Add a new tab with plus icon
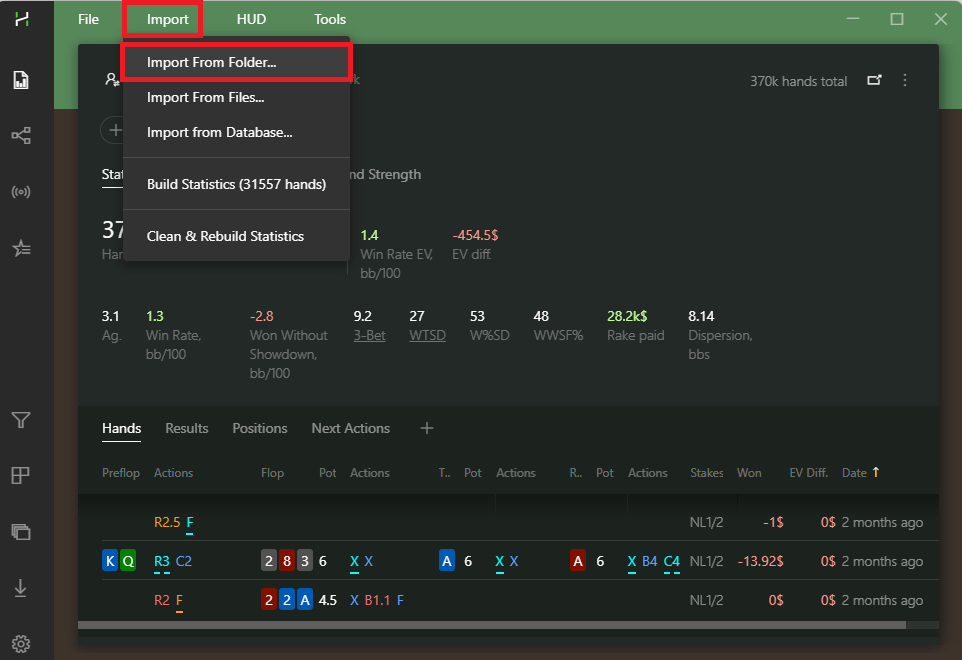Screen dimensions: 962x660 (x=427, y=428)
